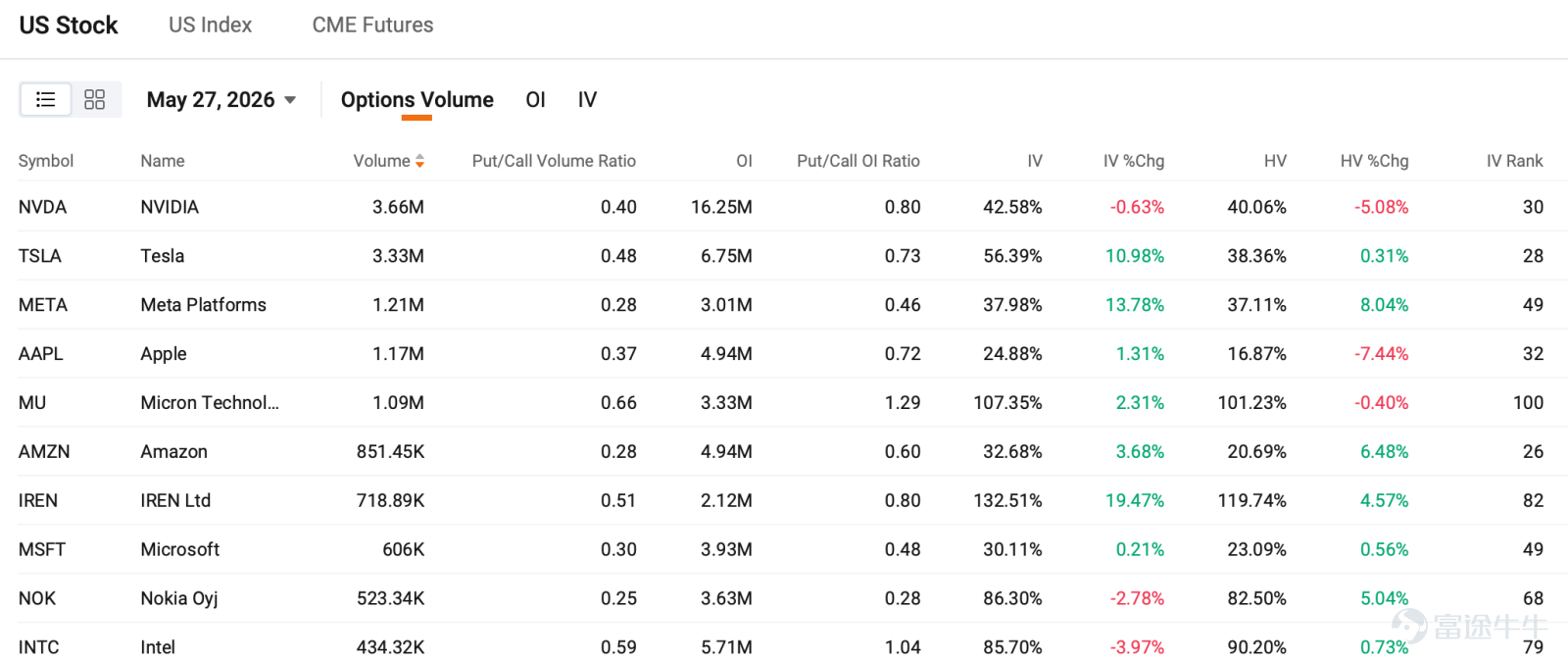The height and width of the screenshot is (662, 1568).
Task: Select NVDA HV change -5.08%
Action: (1381, 207)
